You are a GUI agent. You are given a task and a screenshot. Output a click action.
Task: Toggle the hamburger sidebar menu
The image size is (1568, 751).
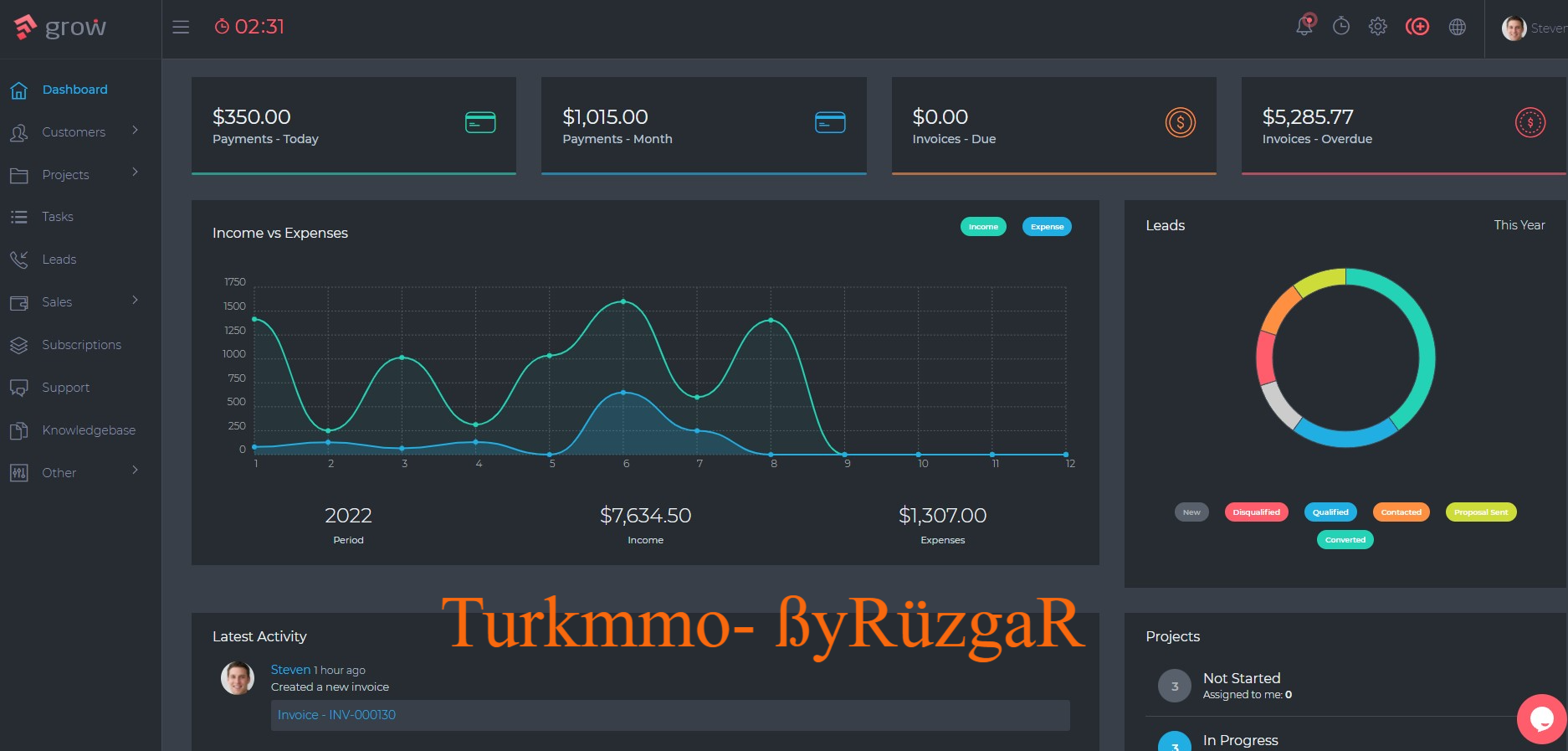point(181,27)
